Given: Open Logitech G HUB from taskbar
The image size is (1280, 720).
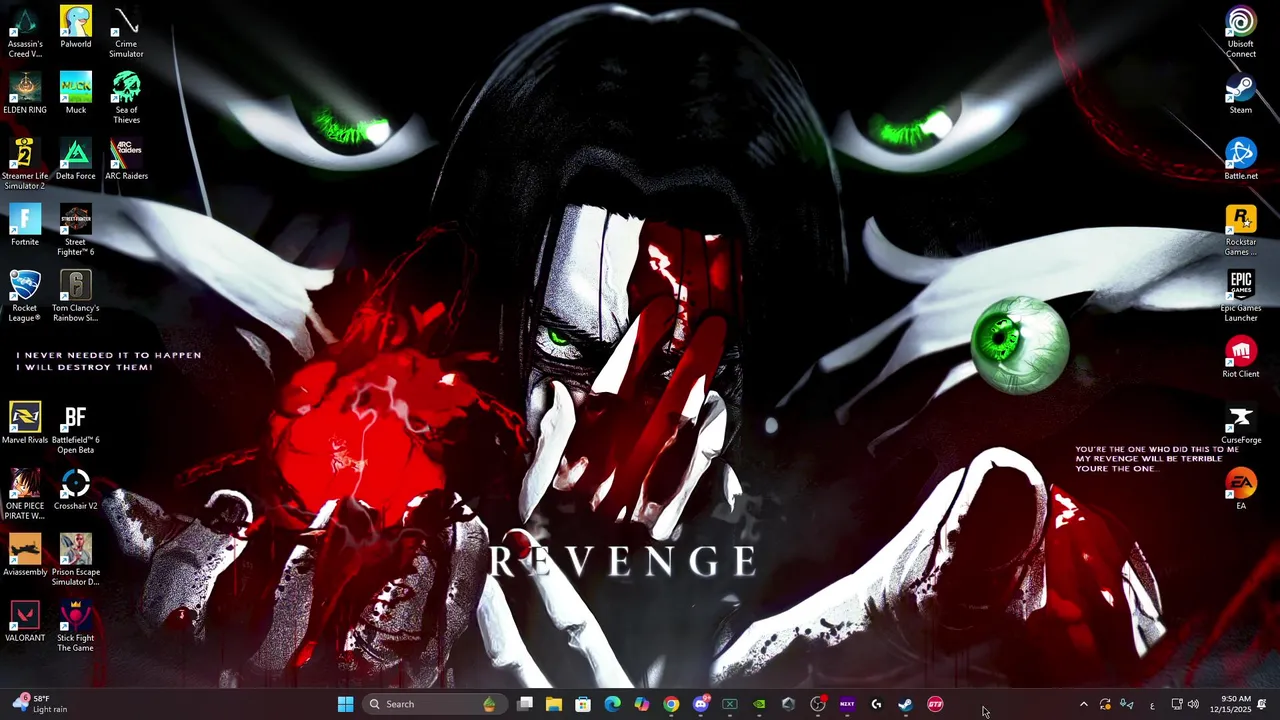Looking at the screenshot, I should tap(876, 704).
